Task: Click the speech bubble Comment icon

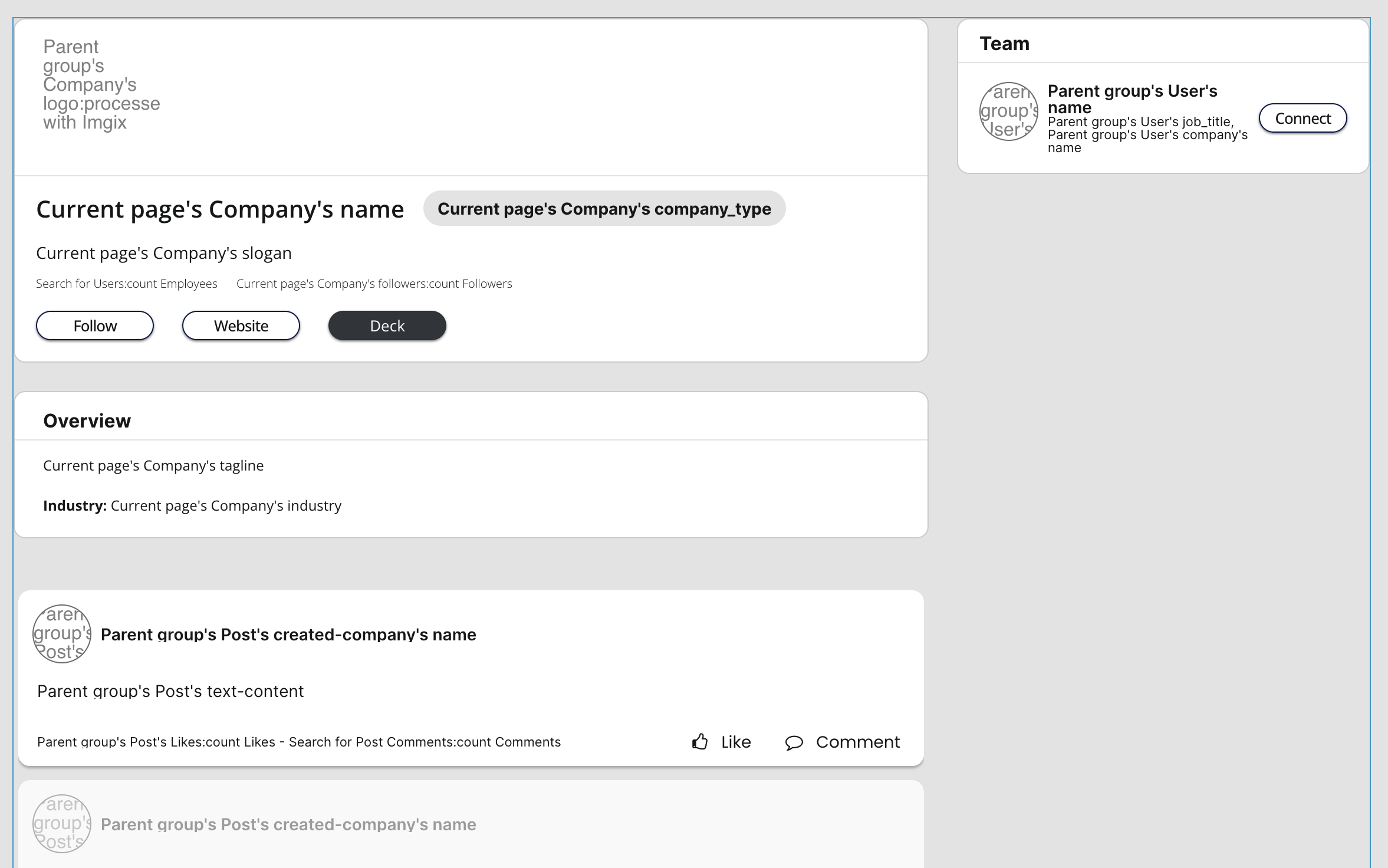Action: click(794, 742)
